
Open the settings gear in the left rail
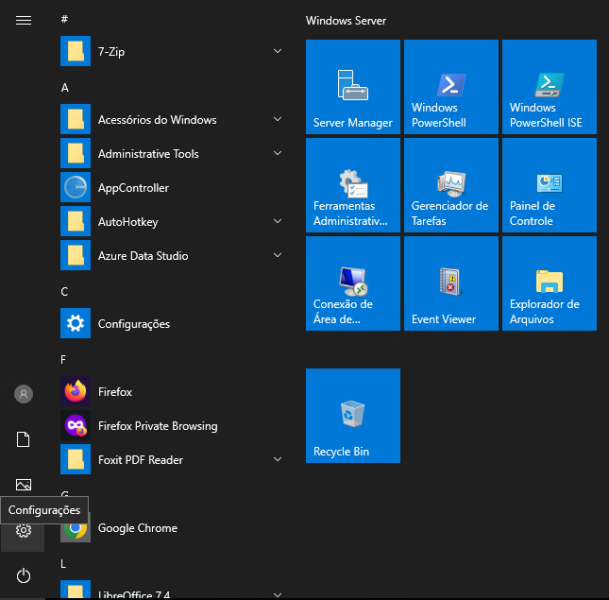click(x=23, y=530)
